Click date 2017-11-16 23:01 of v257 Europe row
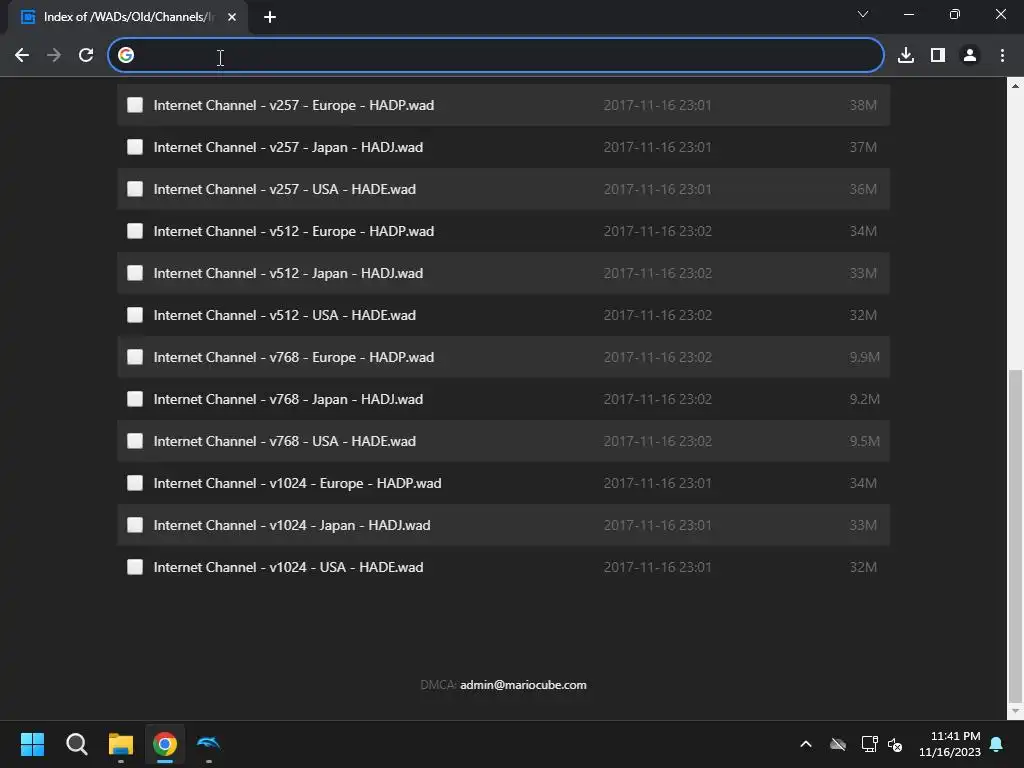Image resolution: width=1024 pixels, height=768 pixels. [x=657, y=105]
